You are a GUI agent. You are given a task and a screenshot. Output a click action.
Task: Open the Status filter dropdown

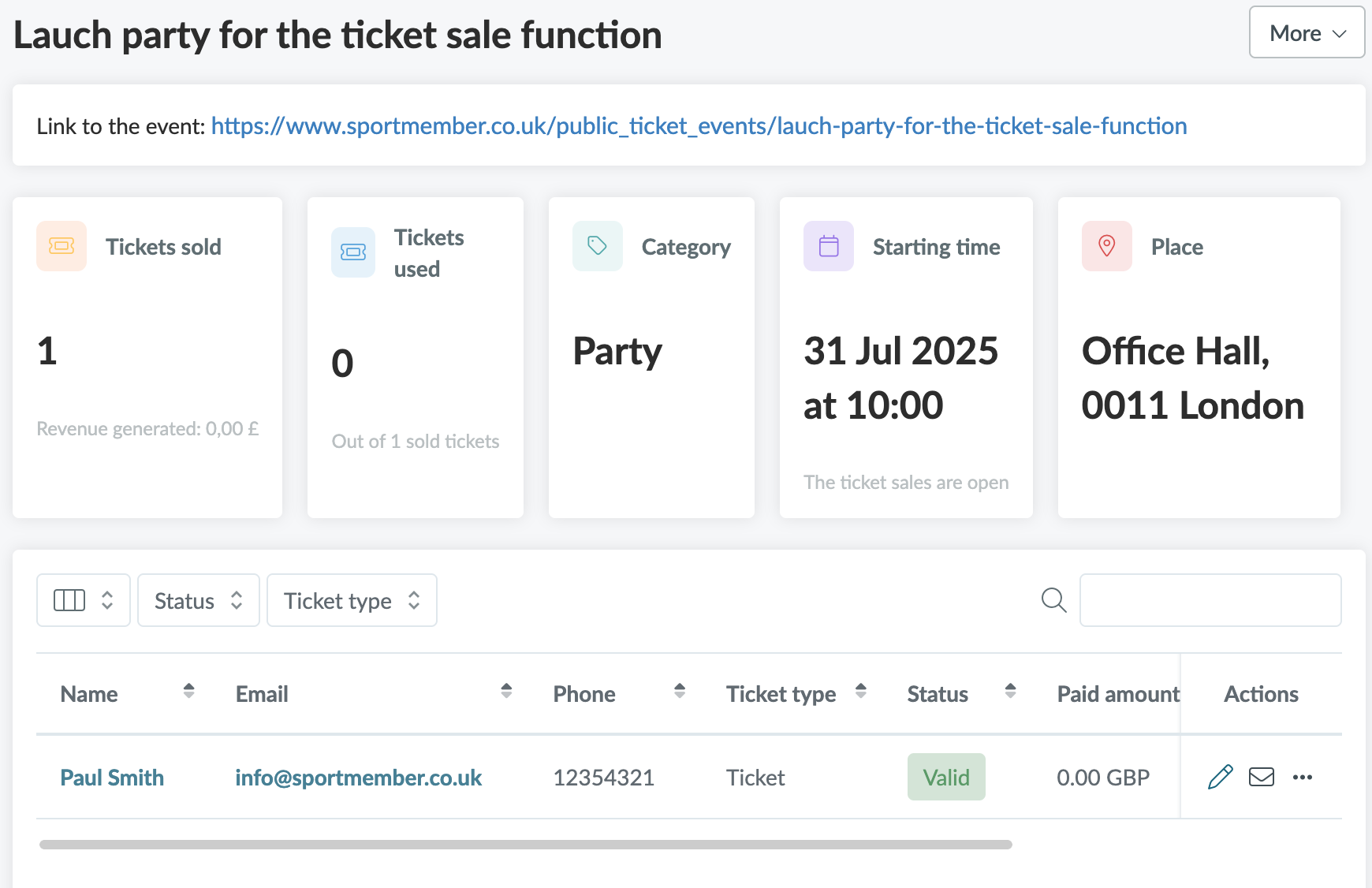199,600
